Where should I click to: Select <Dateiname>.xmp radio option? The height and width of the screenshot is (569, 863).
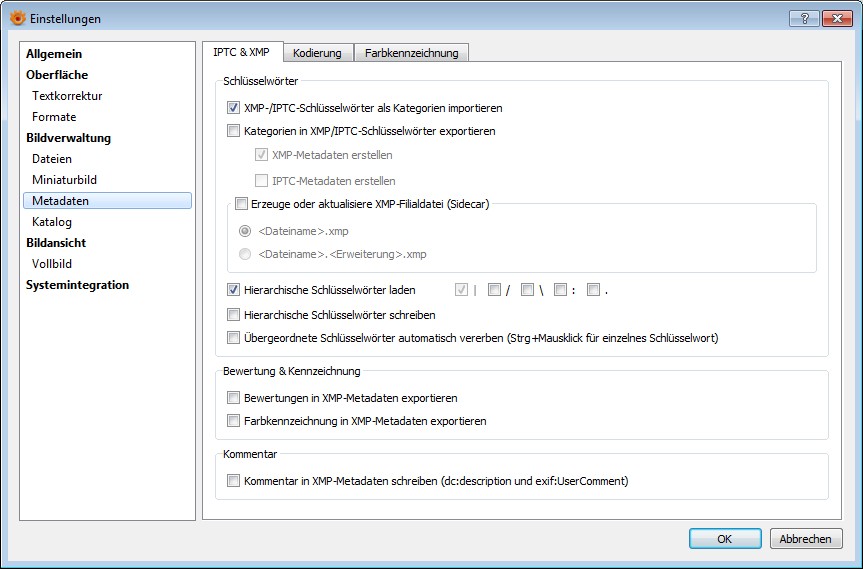click(245, 231)
